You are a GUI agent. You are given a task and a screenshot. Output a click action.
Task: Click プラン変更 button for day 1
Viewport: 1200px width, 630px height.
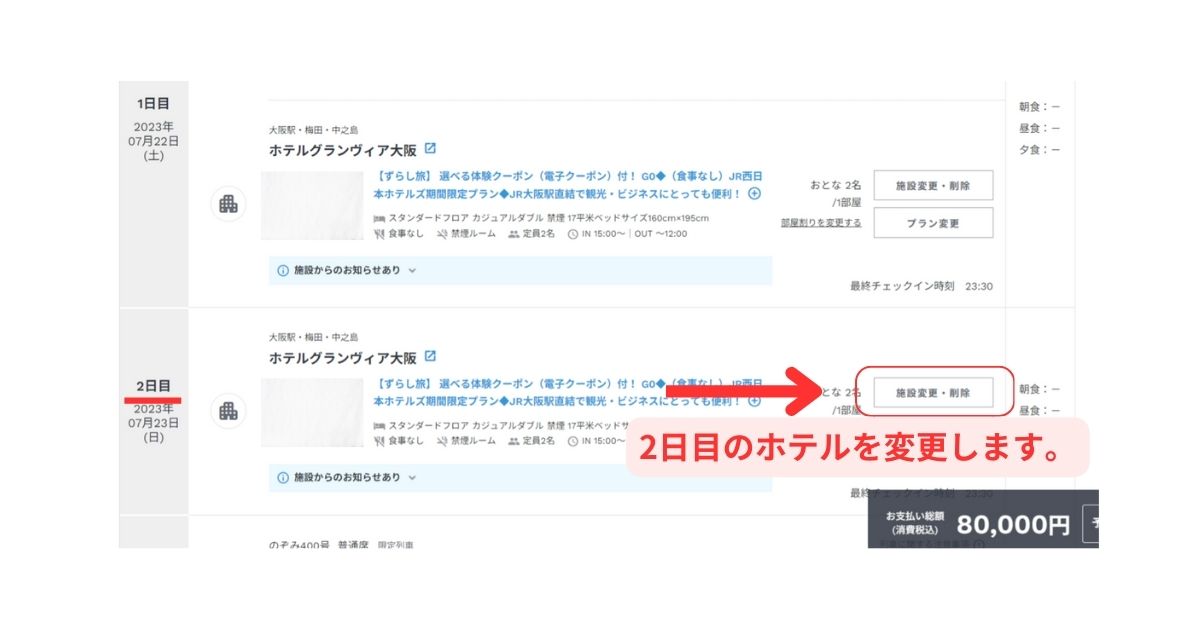coord(932,223)
